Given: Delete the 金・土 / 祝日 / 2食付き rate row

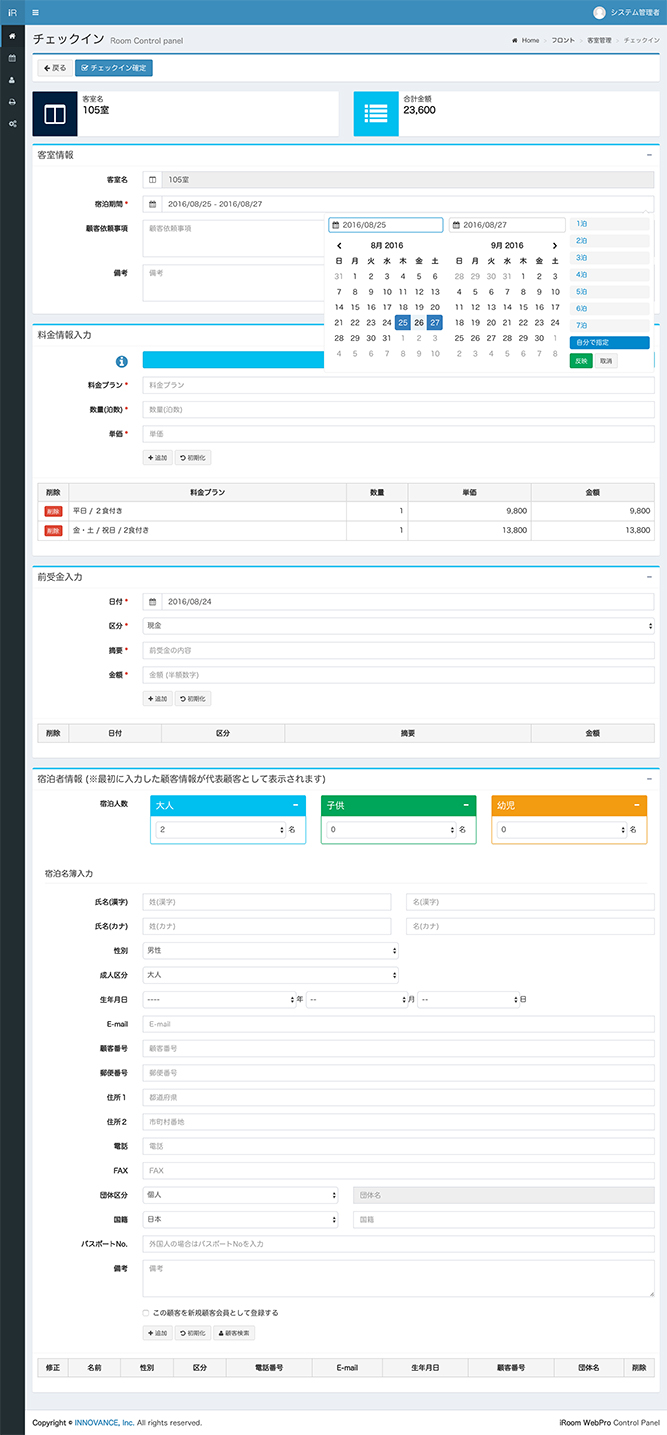Looking at the screenshot, I should 53,530.
